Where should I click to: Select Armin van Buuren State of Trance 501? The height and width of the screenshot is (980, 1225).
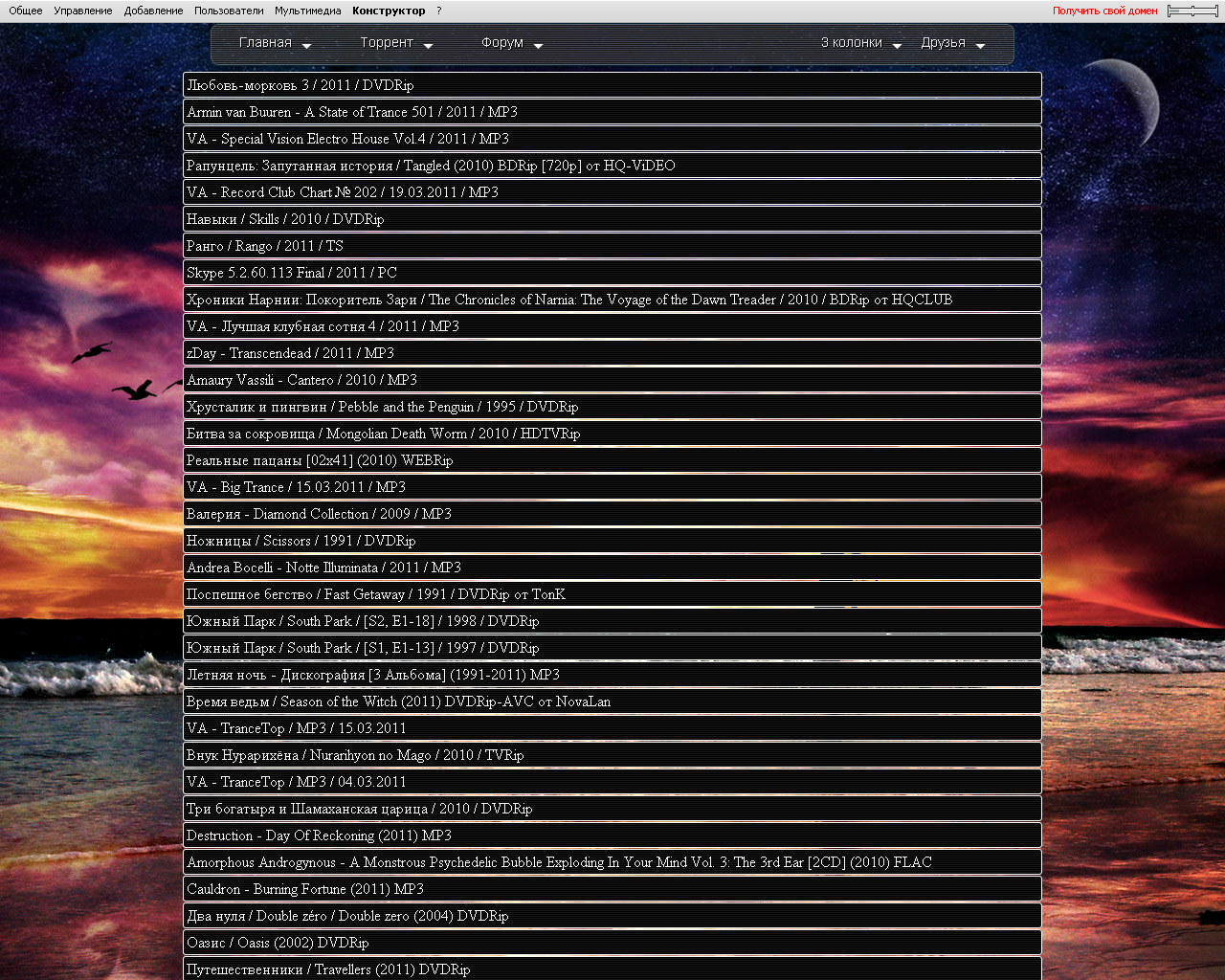pos(352,112)
